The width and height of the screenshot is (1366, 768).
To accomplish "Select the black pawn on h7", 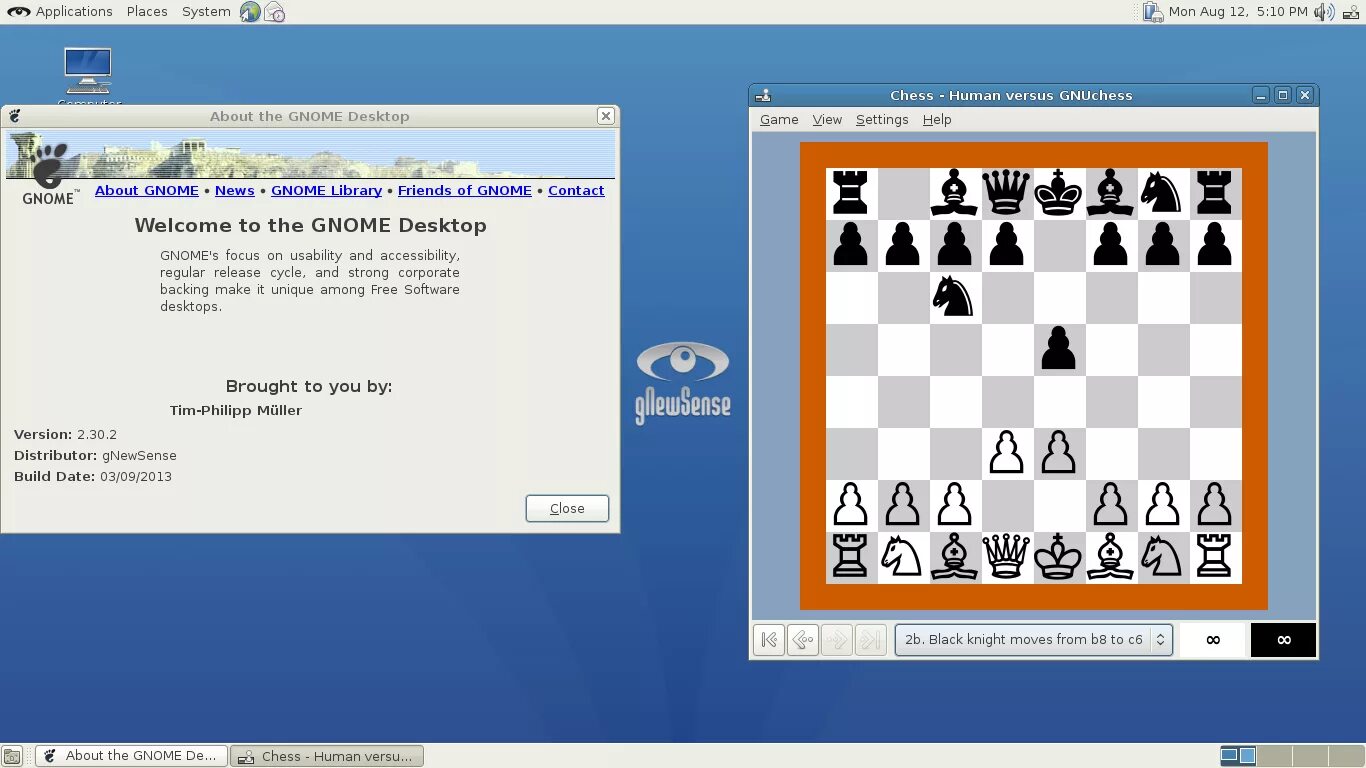I will pyautogui.click(x=1215, y=245).
